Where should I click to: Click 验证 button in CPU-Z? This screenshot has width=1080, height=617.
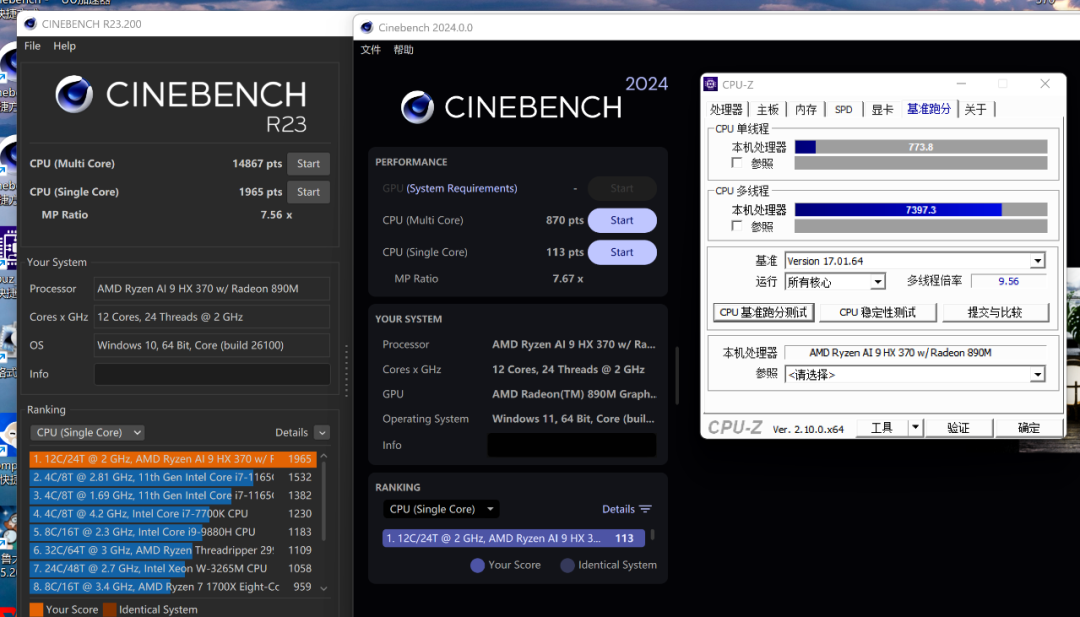(x=959, y=428)
